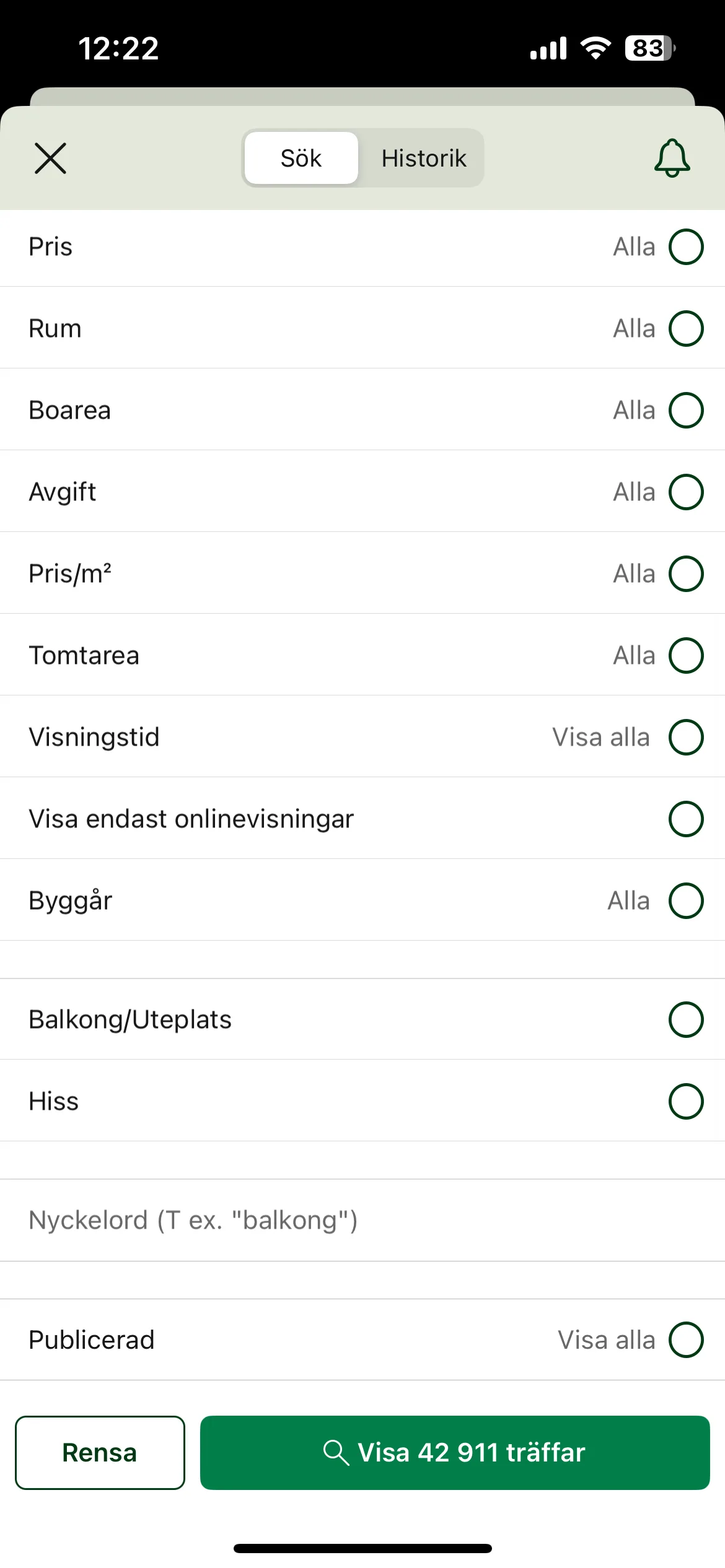Clear filters with Rensa button
Screen dimensions: 725x1568
(100, 1452)
